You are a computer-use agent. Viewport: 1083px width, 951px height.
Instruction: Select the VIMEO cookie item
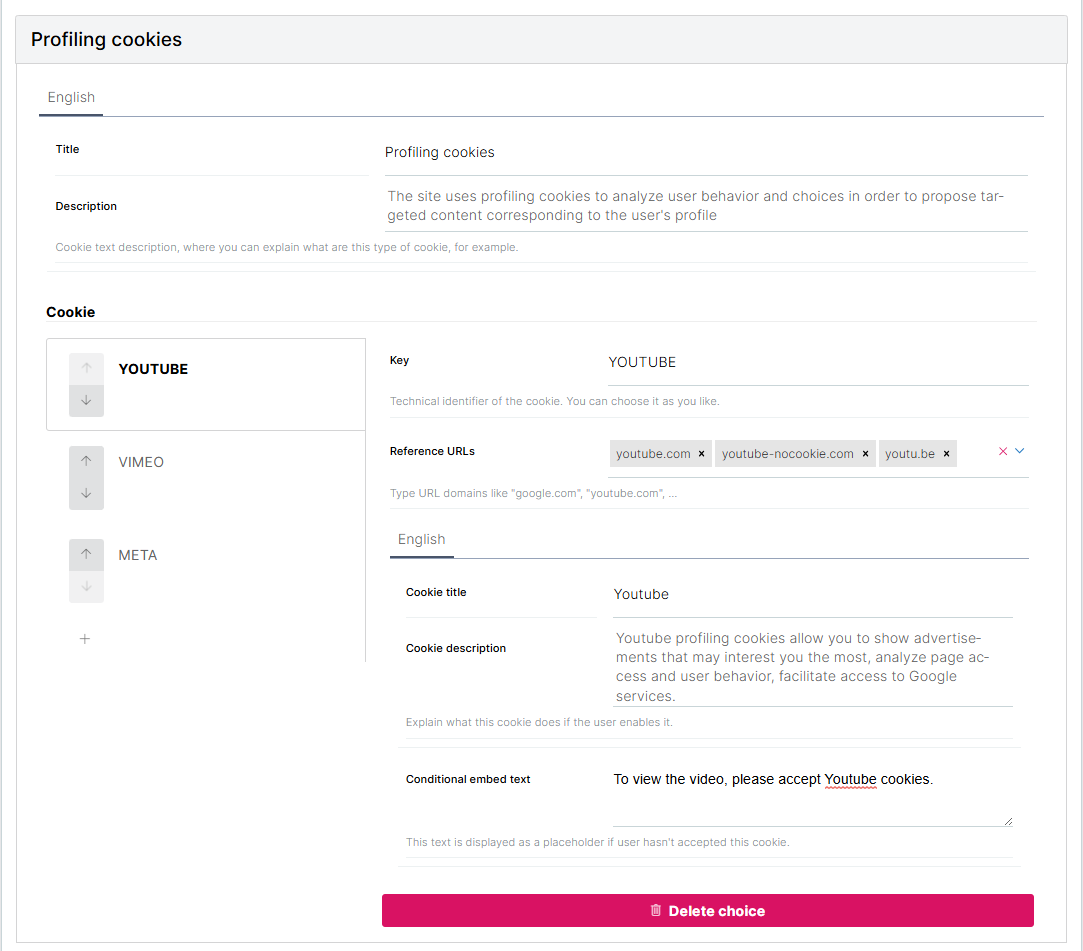(141, 462)
